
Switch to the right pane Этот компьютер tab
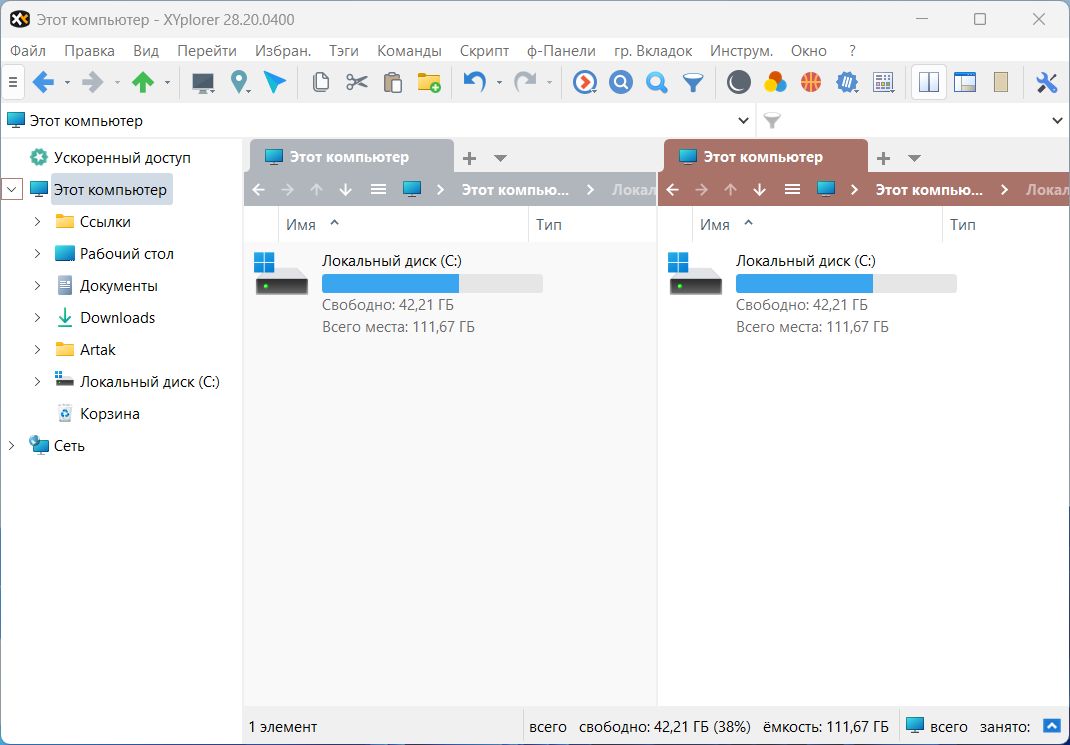pyautogui.click(x=763, y=157)
